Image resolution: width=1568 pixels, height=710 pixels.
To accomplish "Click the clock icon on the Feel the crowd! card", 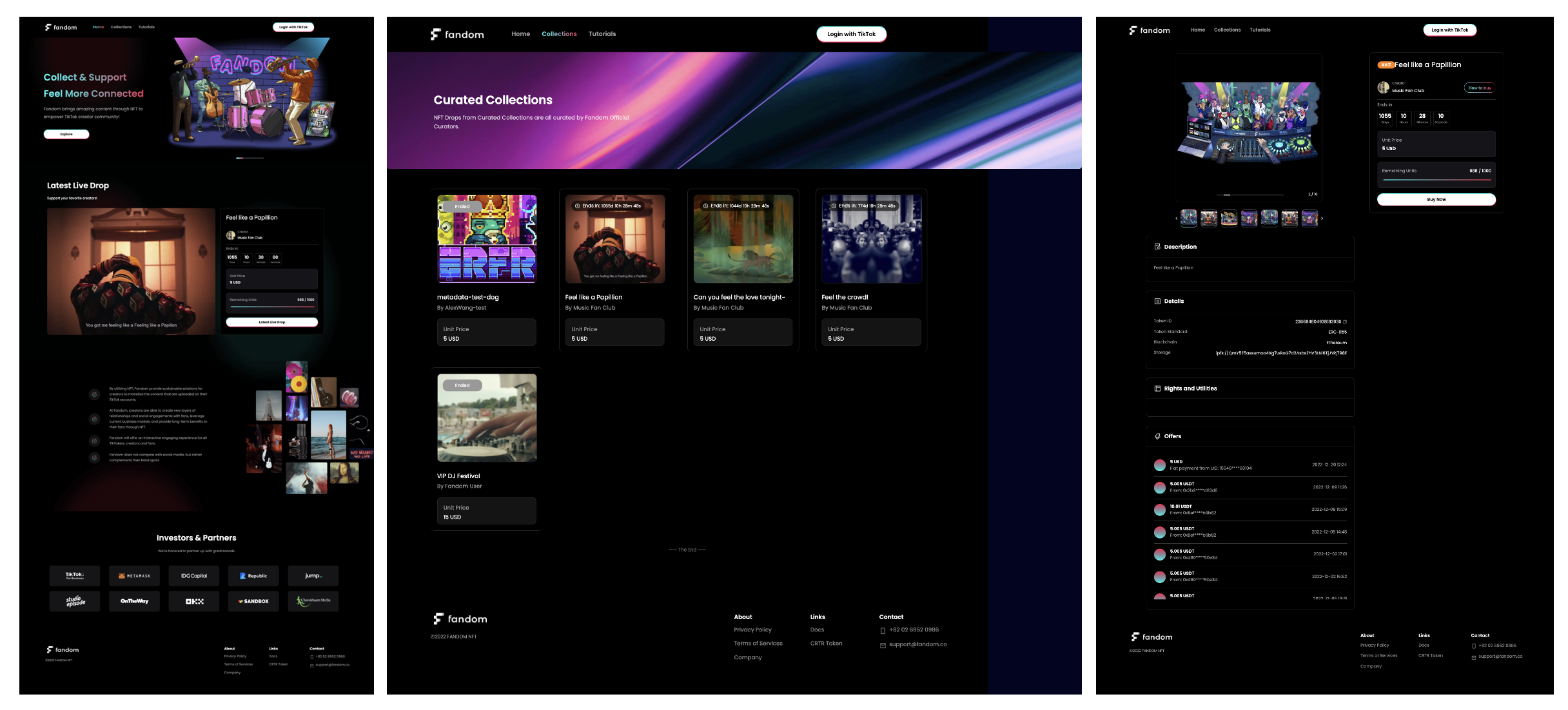I will (834, 206).
